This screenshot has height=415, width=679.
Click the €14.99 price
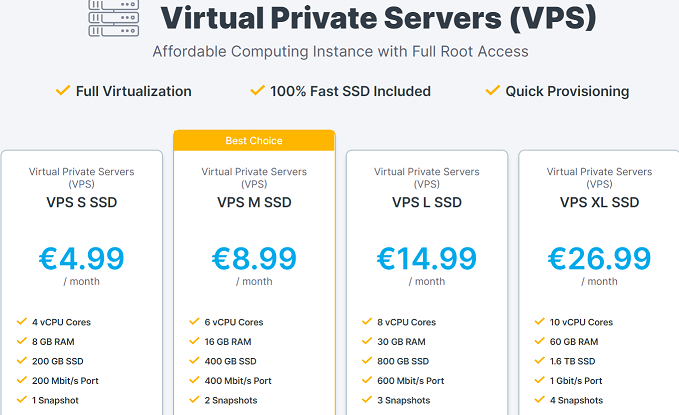427,259
